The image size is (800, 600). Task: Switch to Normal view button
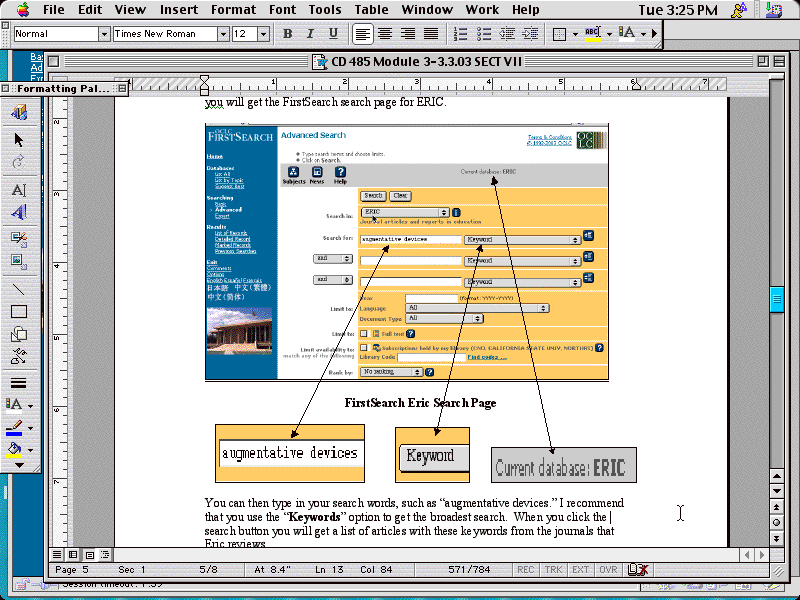[x=57, y=554]
